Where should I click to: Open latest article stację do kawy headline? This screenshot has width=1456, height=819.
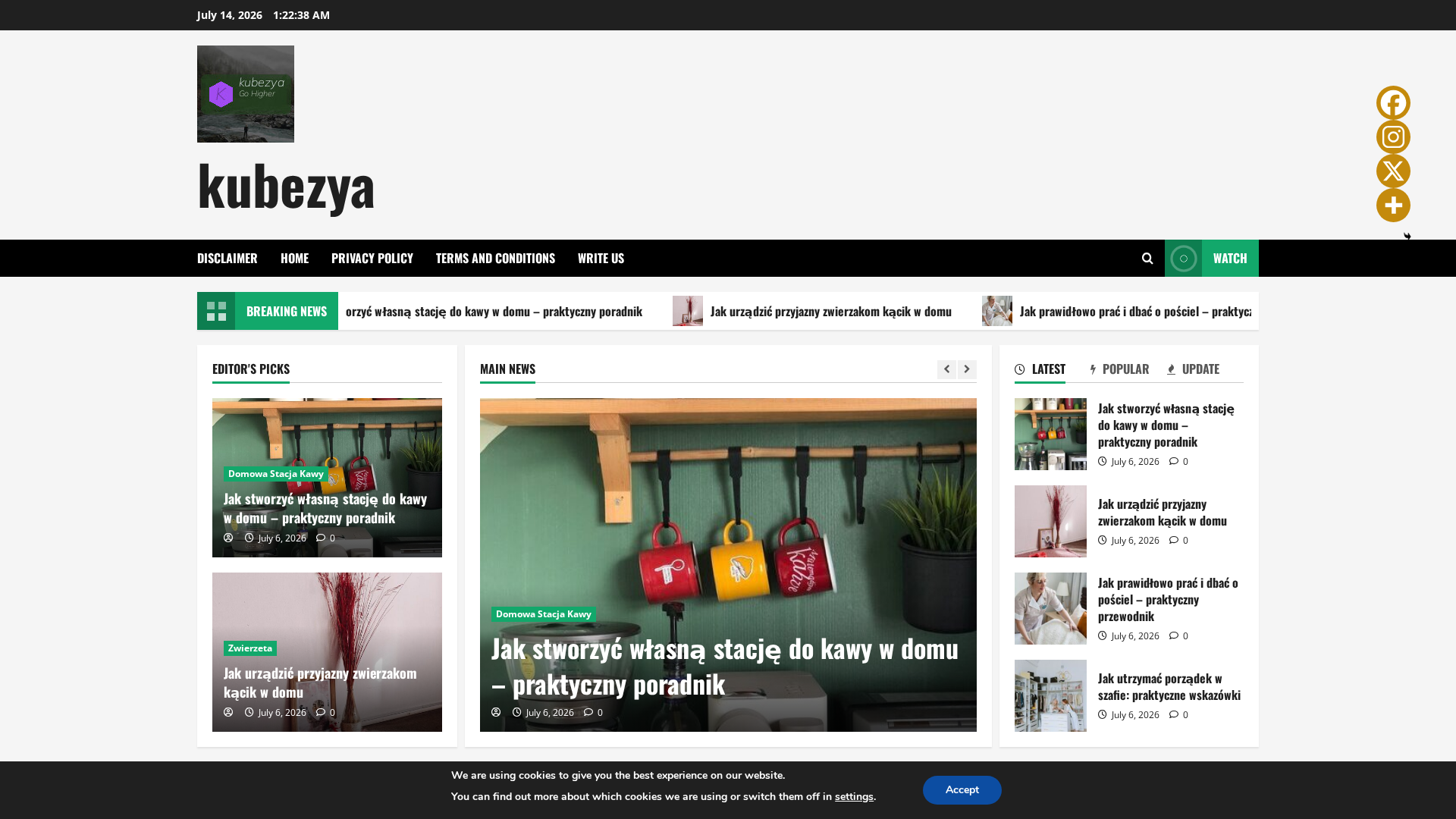(1166, 425)
